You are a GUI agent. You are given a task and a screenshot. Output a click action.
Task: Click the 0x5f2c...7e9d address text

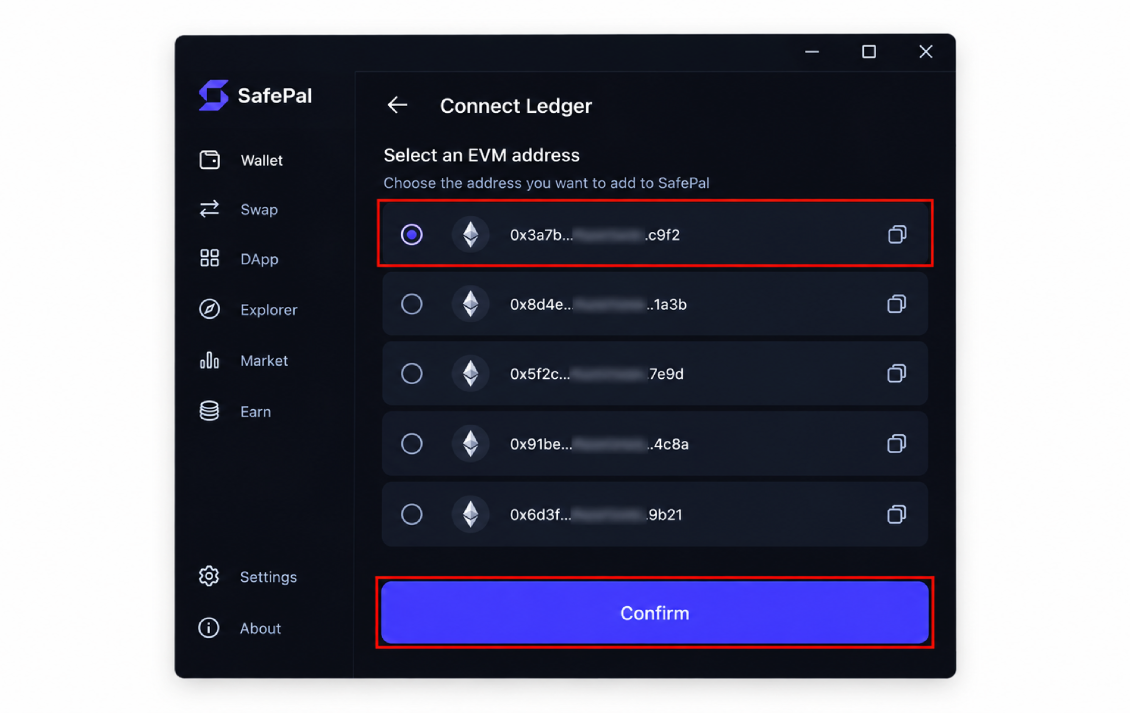point(597,374)
